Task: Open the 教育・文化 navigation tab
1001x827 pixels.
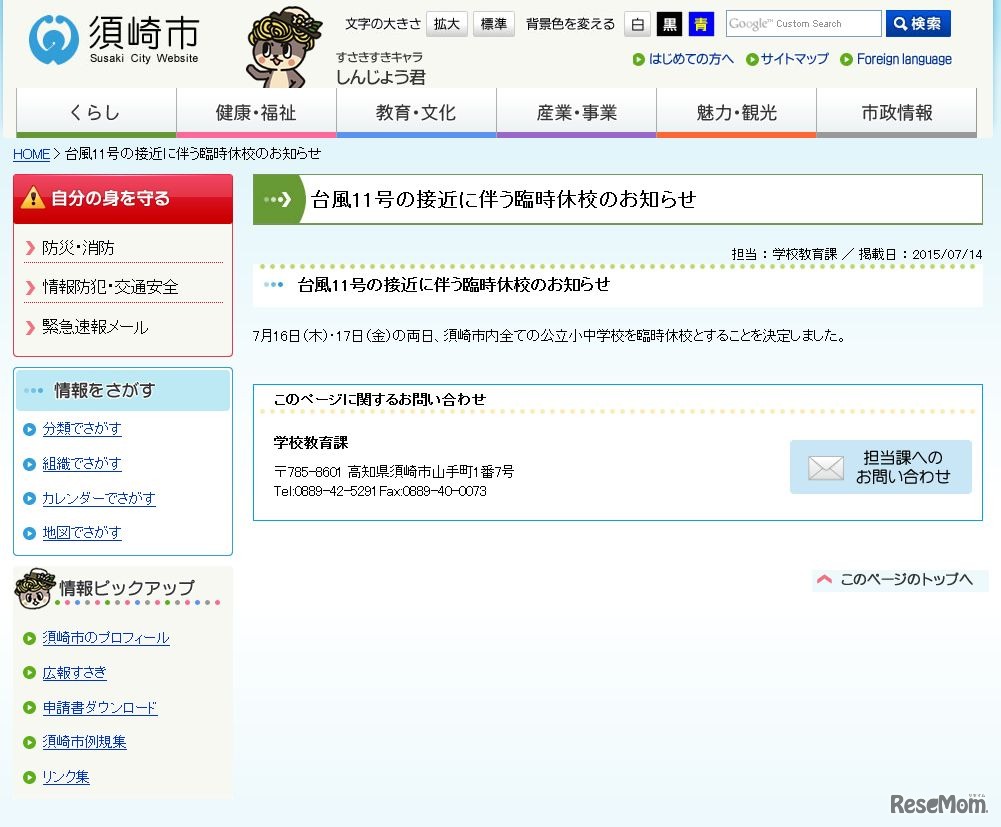Action: [416, 113]
